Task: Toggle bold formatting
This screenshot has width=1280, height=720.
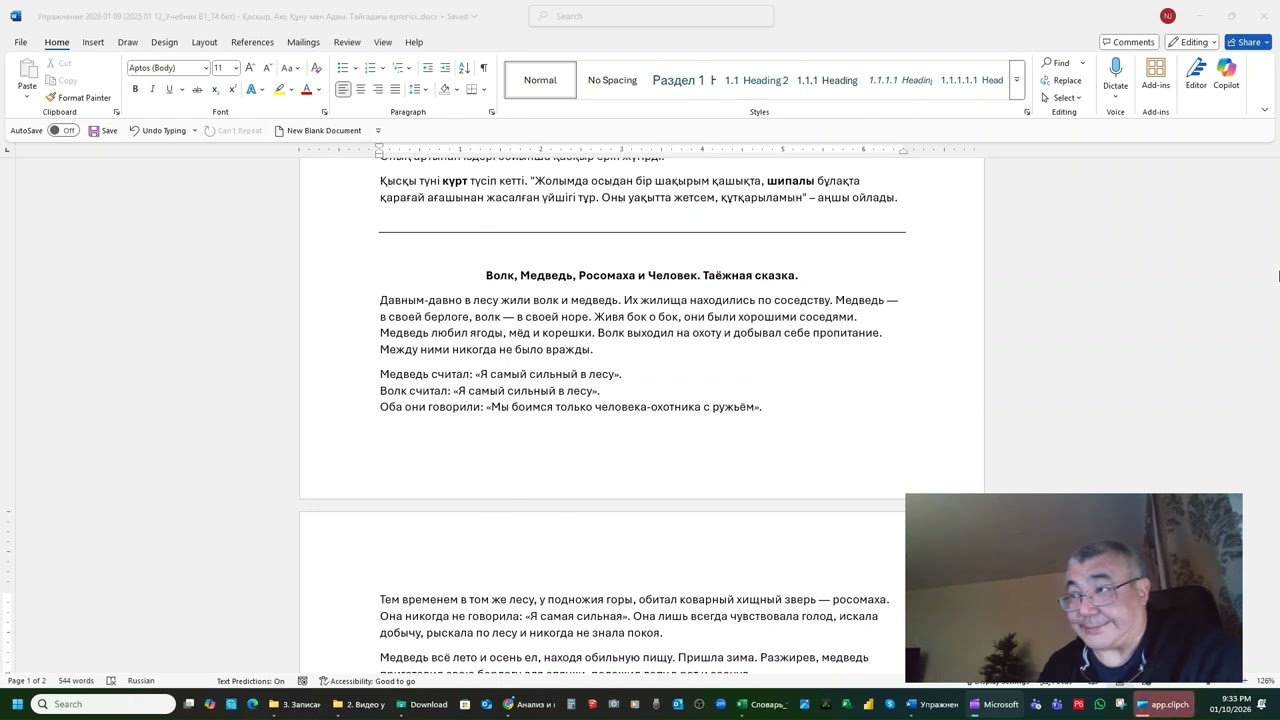Action: click(135, 89)
